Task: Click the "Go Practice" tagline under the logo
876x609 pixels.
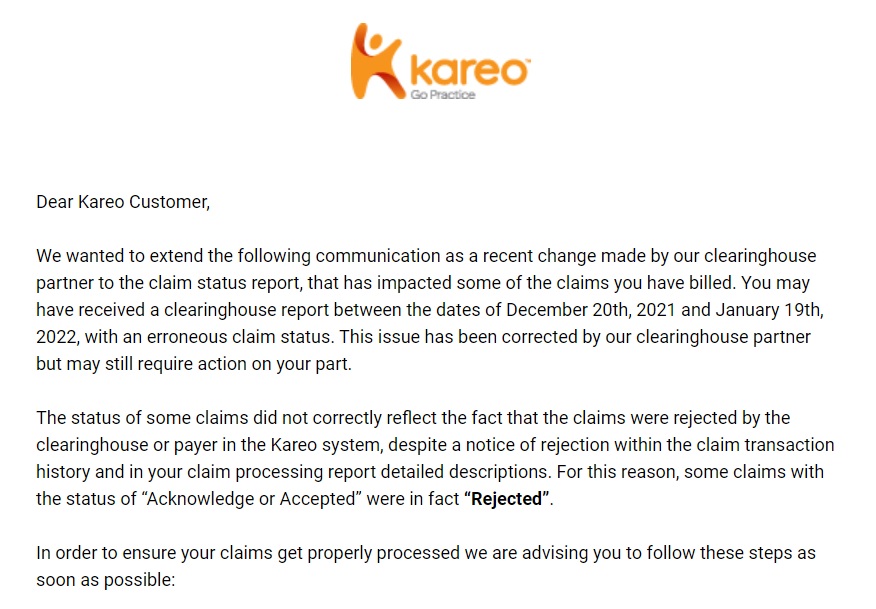Action: tap(442, 95)
